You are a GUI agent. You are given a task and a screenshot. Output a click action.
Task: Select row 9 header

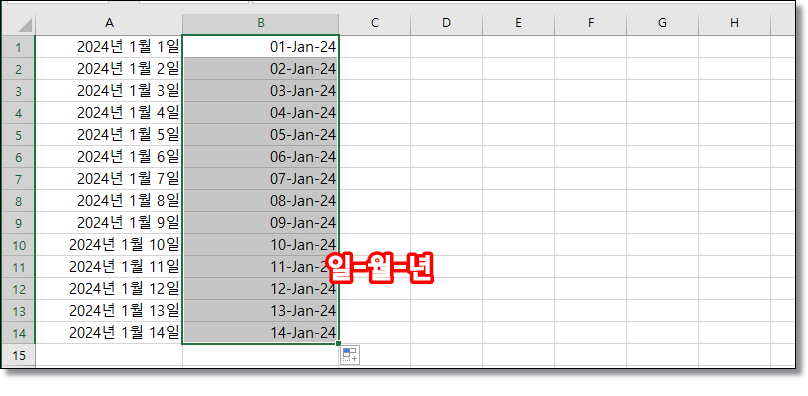[19, 223]
